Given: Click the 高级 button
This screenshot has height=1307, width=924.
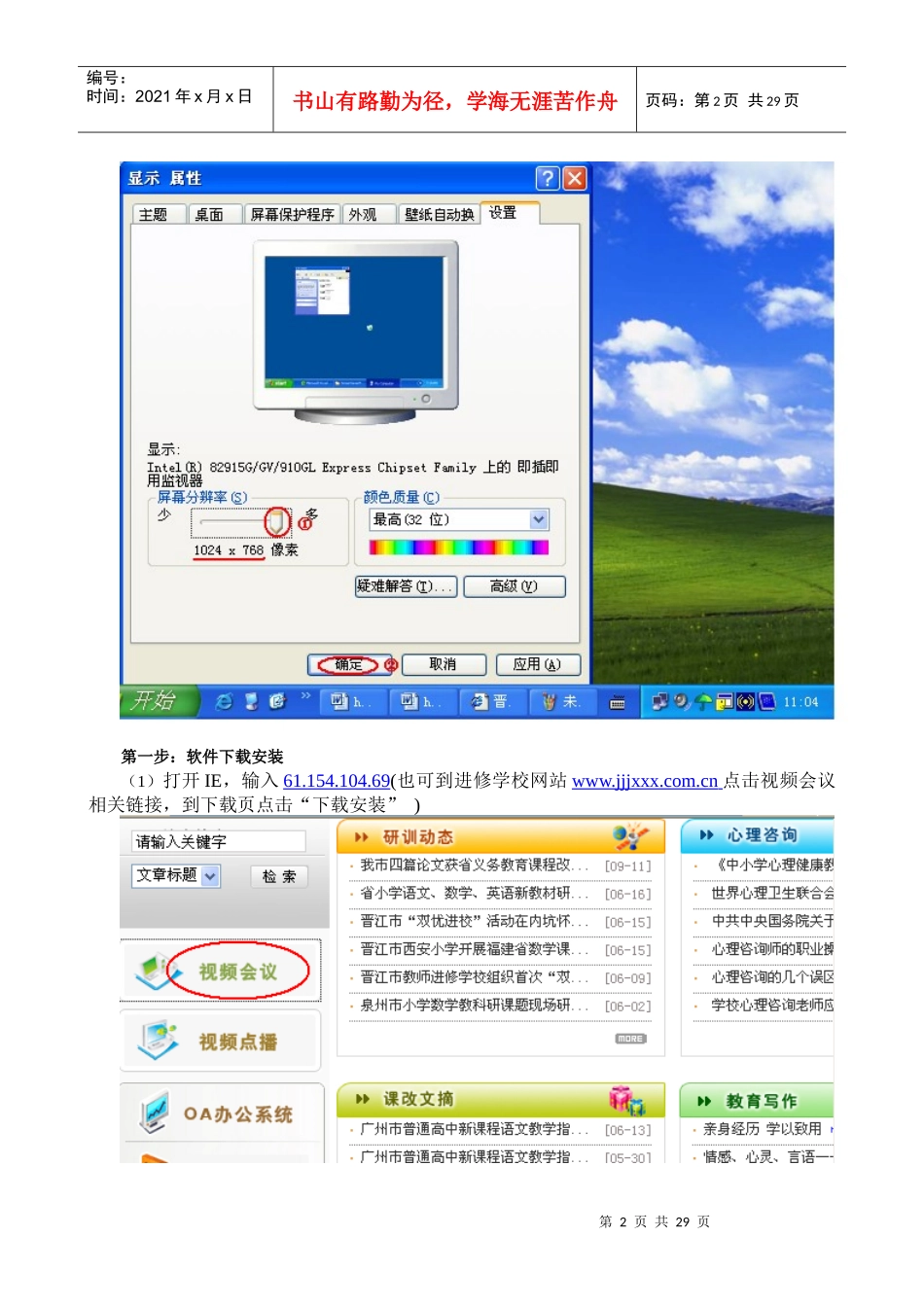Looking at the screenshot, I should coord(515,586).
